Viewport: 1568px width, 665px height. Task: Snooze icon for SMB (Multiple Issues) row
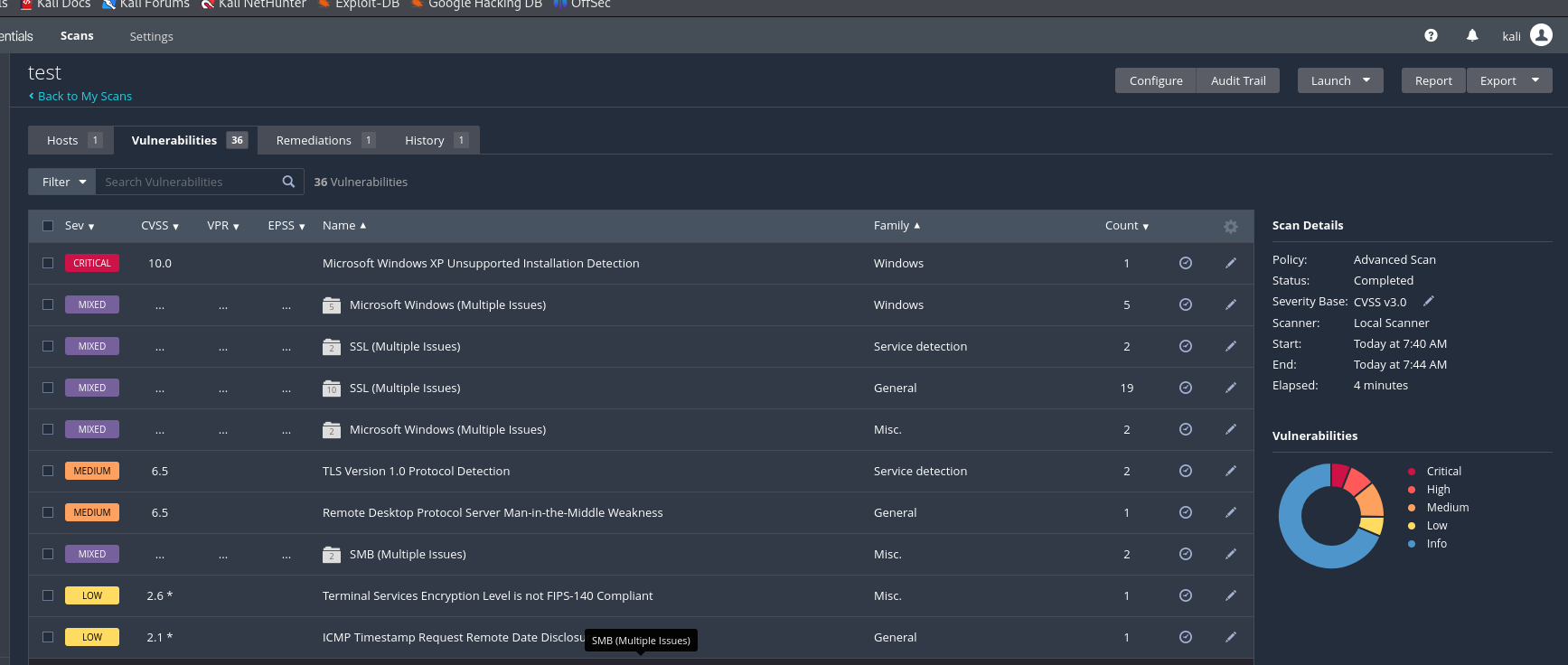tap(1186, 554)
